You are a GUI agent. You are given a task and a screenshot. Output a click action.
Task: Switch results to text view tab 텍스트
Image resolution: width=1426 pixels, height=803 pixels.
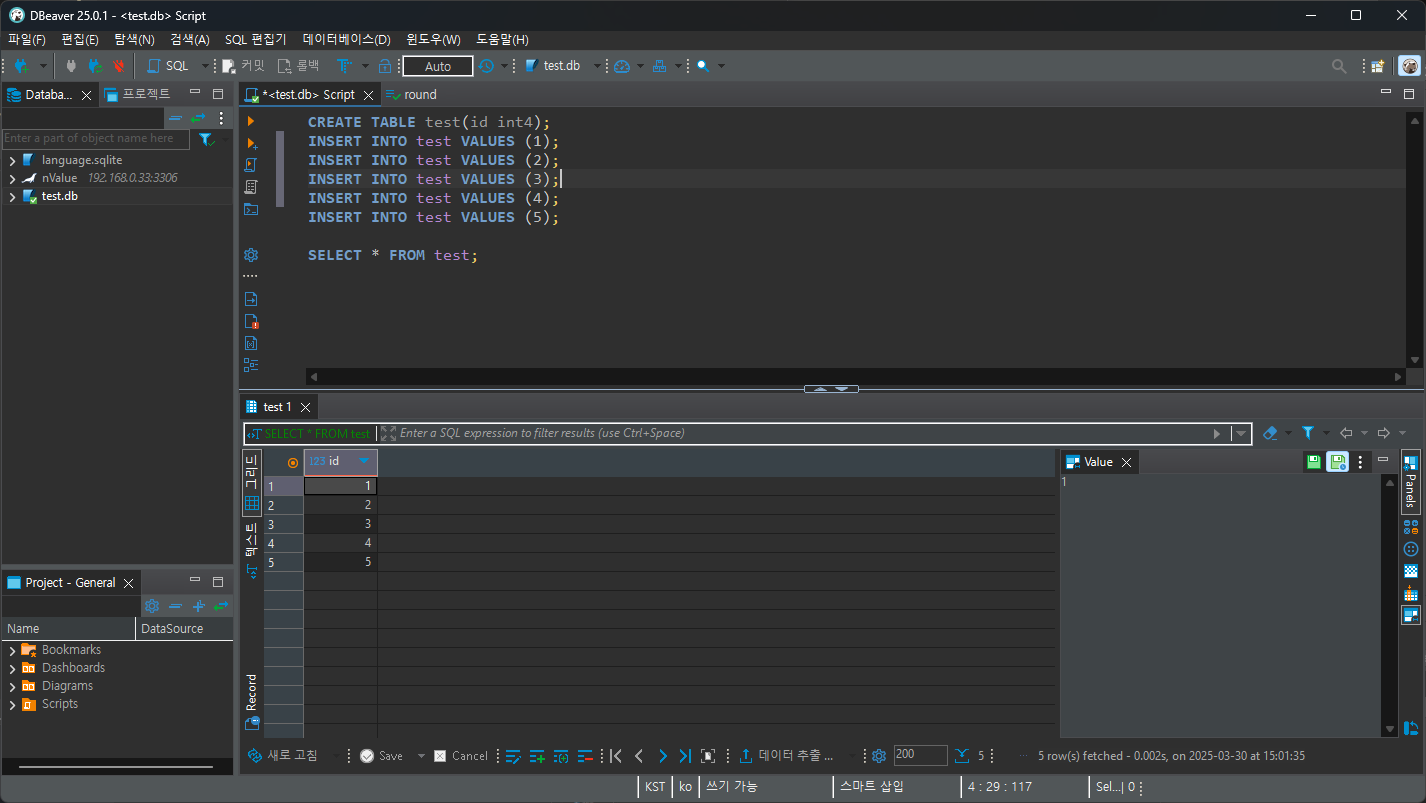(251, 549)
